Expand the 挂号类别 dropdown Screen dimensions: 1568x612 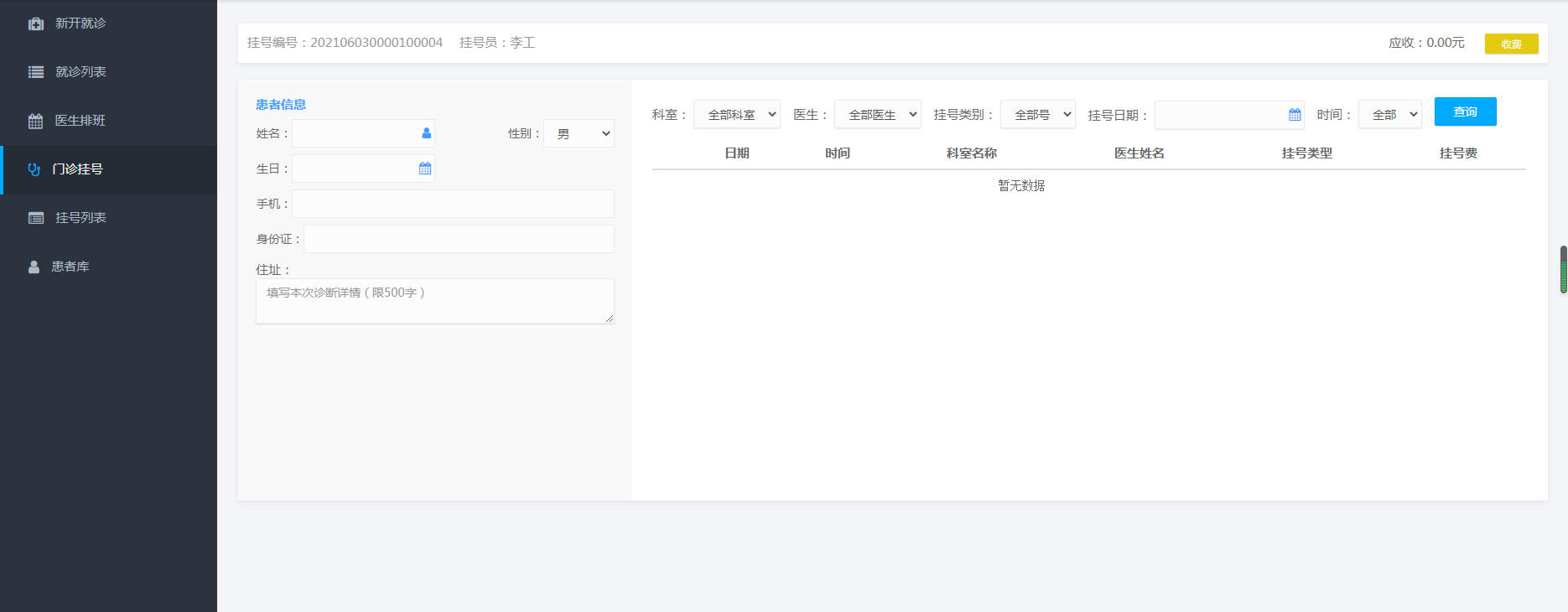(x=1038, y=115)
